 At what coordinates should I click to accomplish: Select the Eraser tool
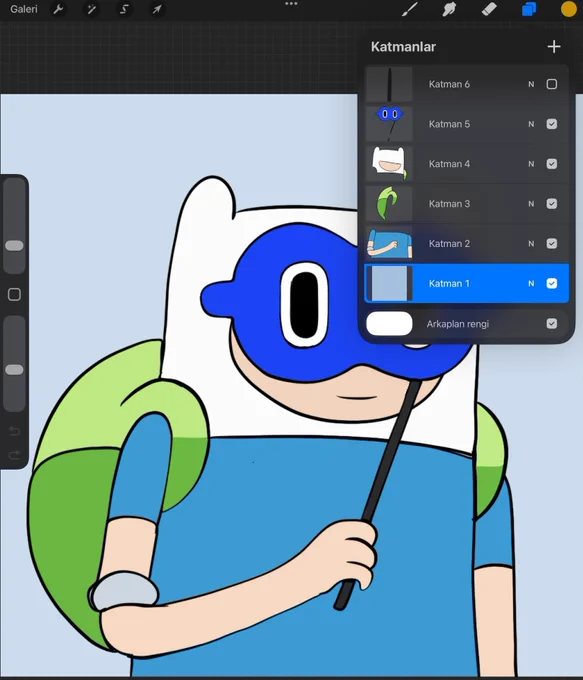489,9
